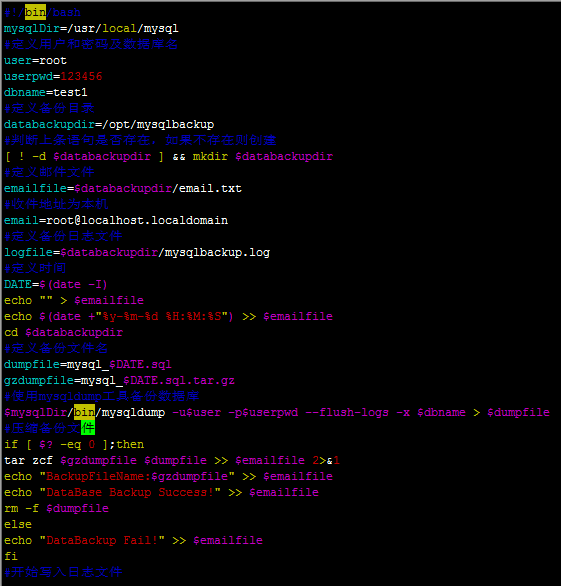
Task: Click the '--flush-logs' option
Action: pyautogui.click(x=347, y=412)
